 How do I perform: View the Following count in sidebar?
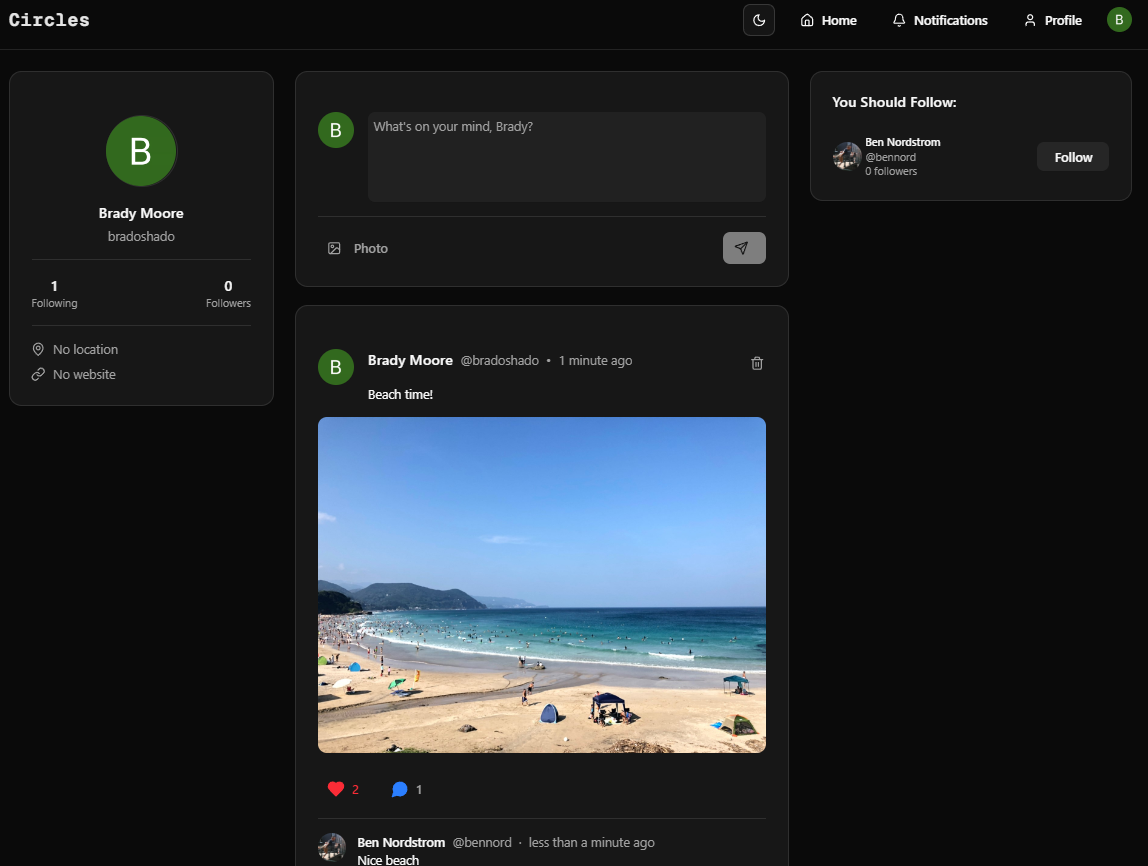click(x=54, y=294)
